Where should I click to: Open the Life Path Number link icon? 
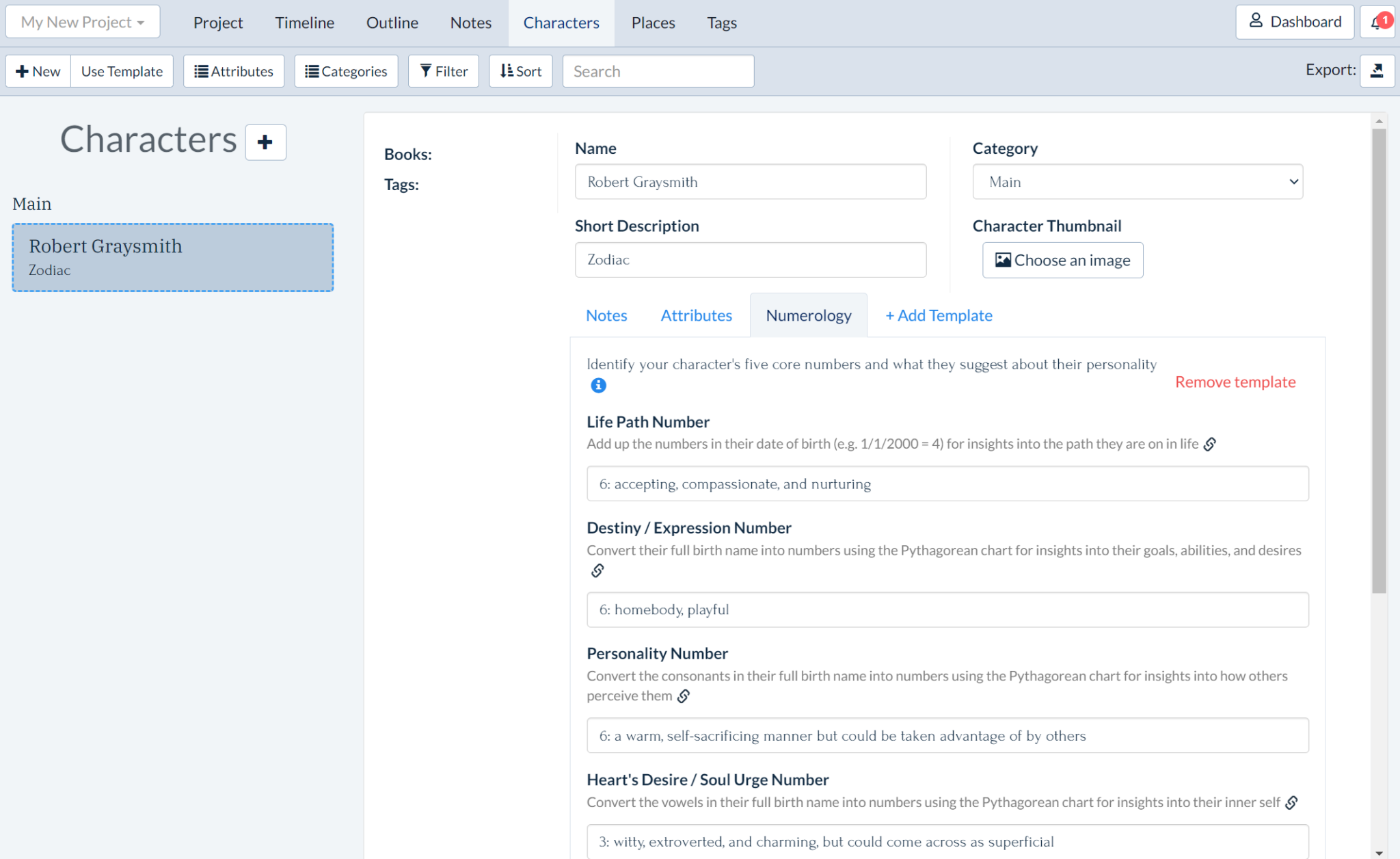pos(1210,444)
